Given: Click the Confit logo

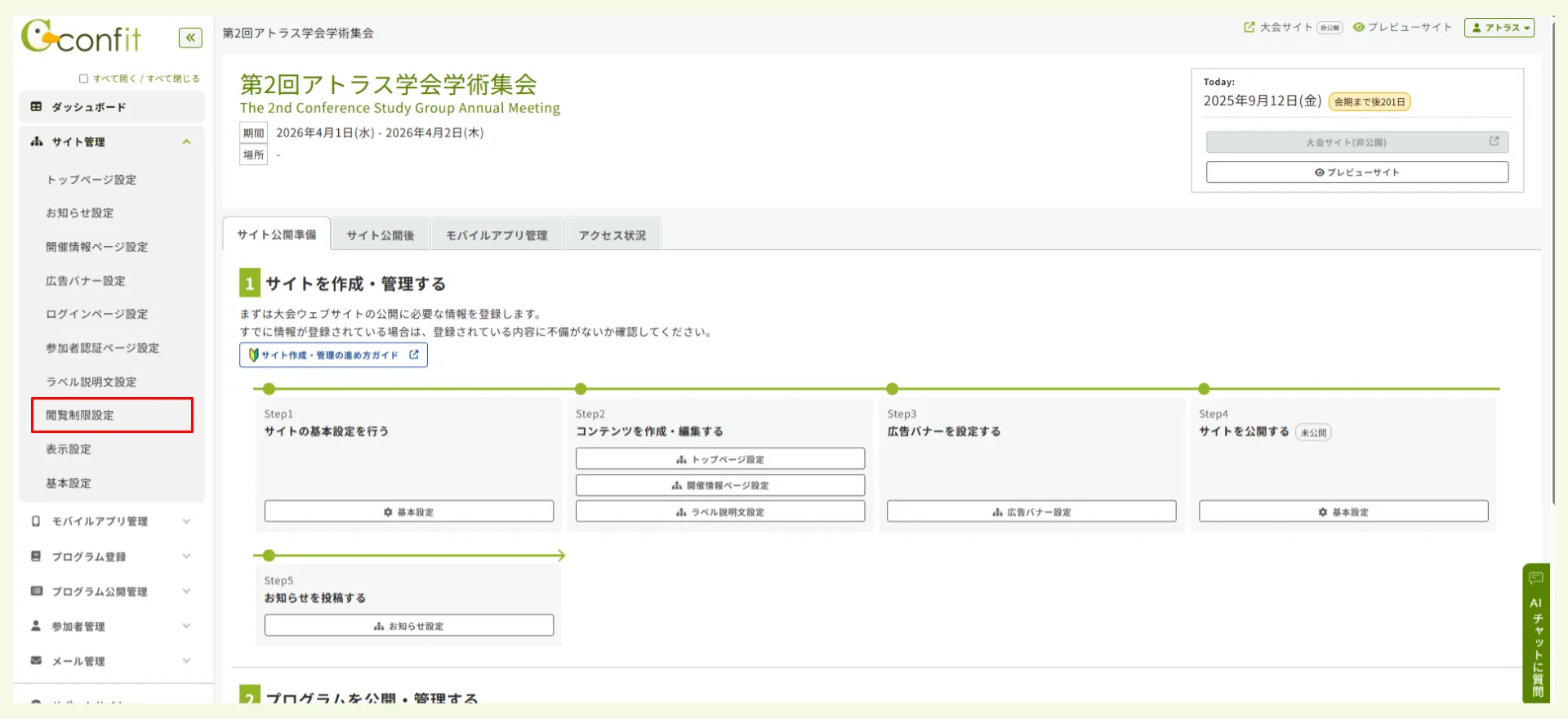Looking at the screenshot, I should pyautogui.click(x=81, y=37).
